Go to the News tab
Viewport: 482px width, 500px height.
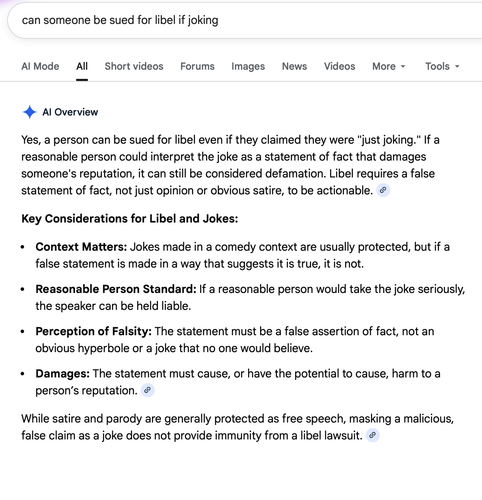[x=294, y=66]
